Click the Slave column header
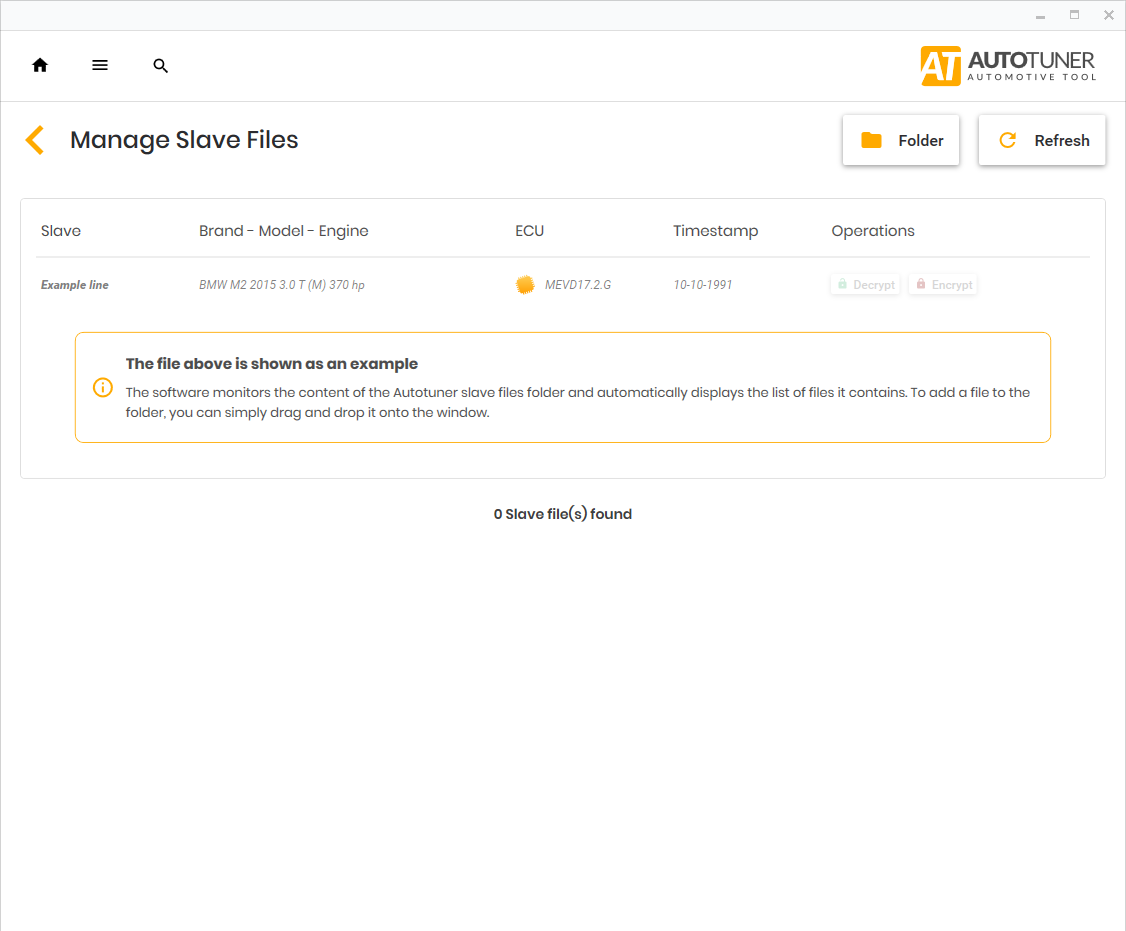Viewport: 1126px width, 931px height. tap(61, 231)
